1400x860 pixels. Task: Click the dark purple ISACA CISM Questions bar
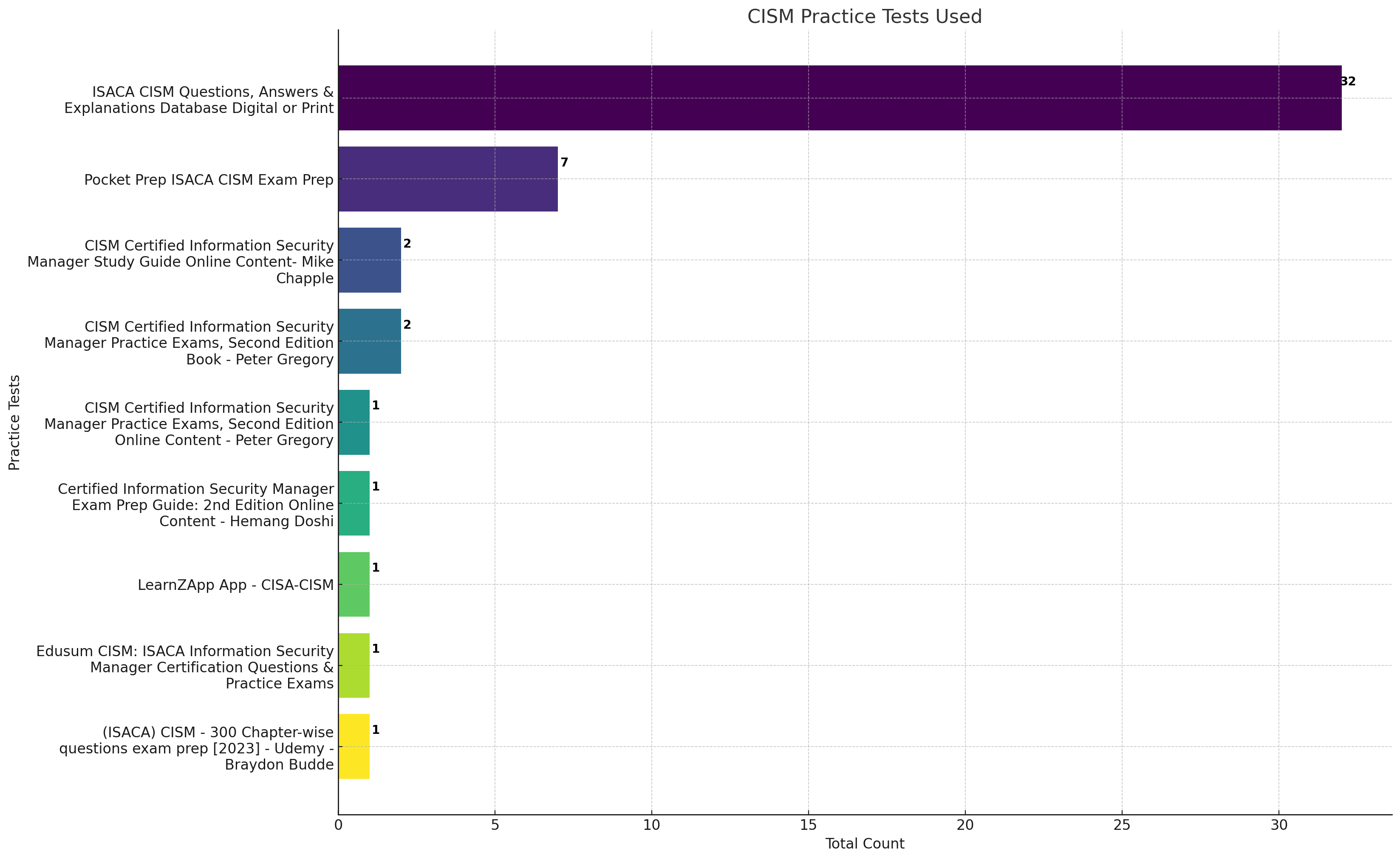coord(839,98)
